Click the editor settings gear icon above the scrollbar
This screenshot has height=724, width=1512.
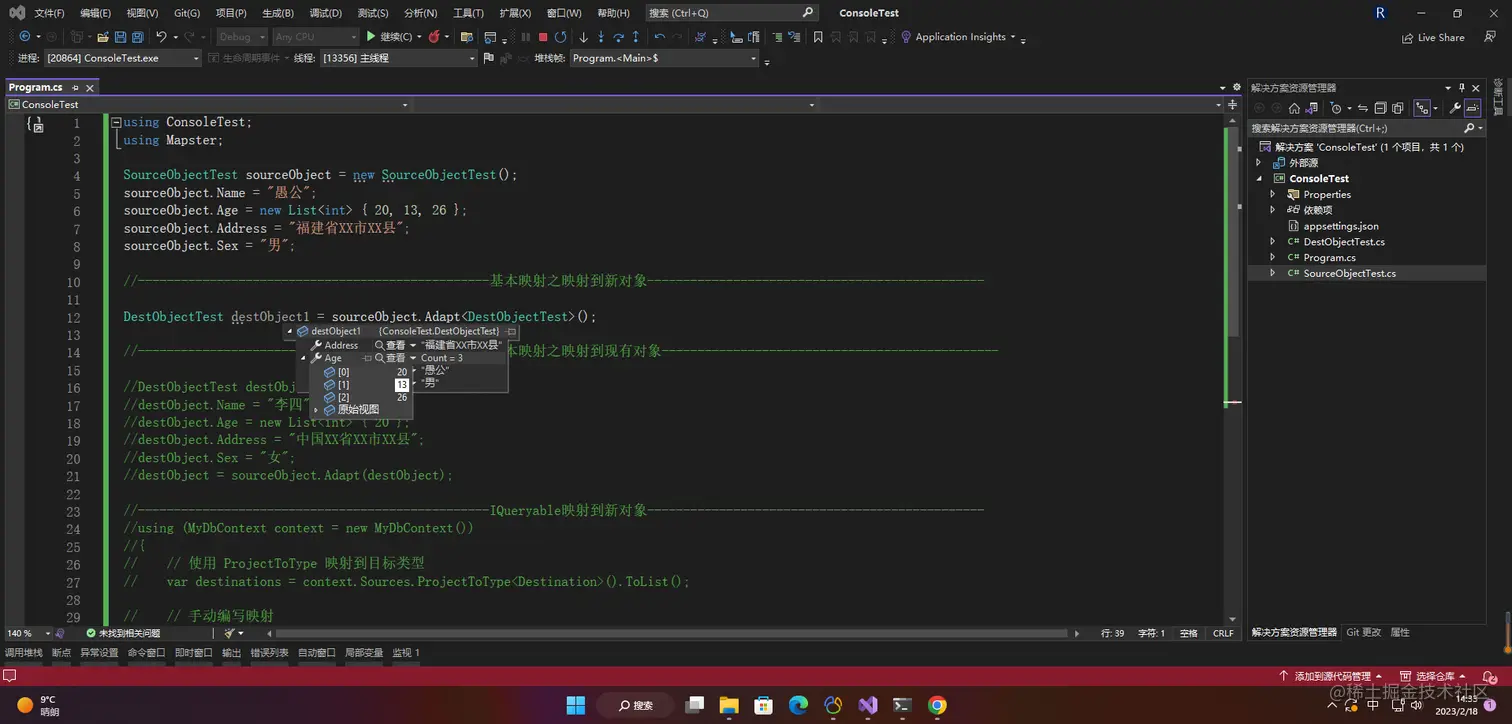click(1237, 87)
